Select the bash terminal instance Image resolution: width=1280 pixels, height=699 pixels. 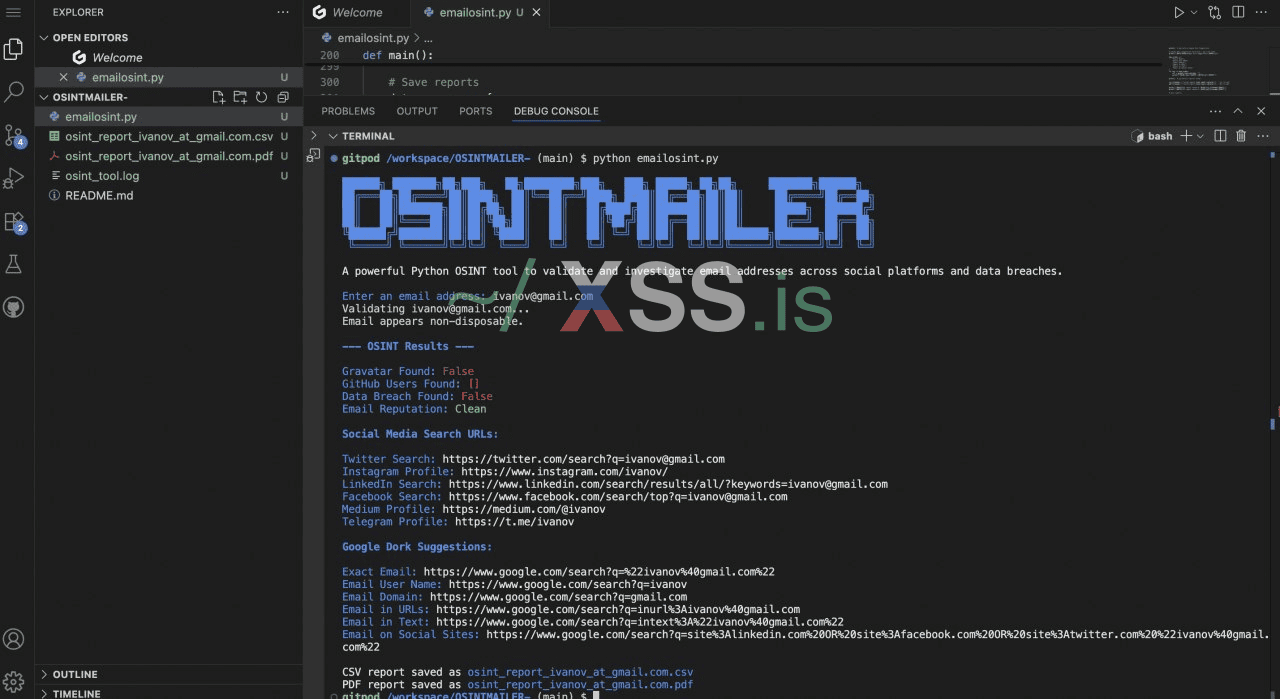coord(1151,136)
